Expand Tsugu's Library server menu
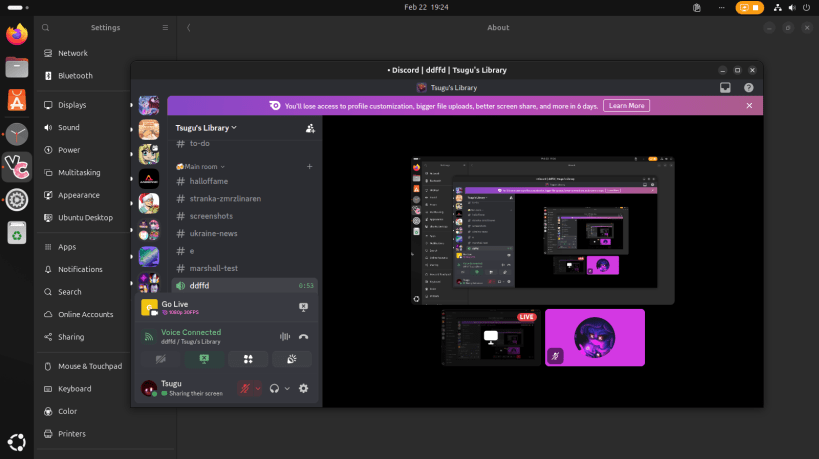Screen dimensions: 819x459 click(x=206, y=128)
